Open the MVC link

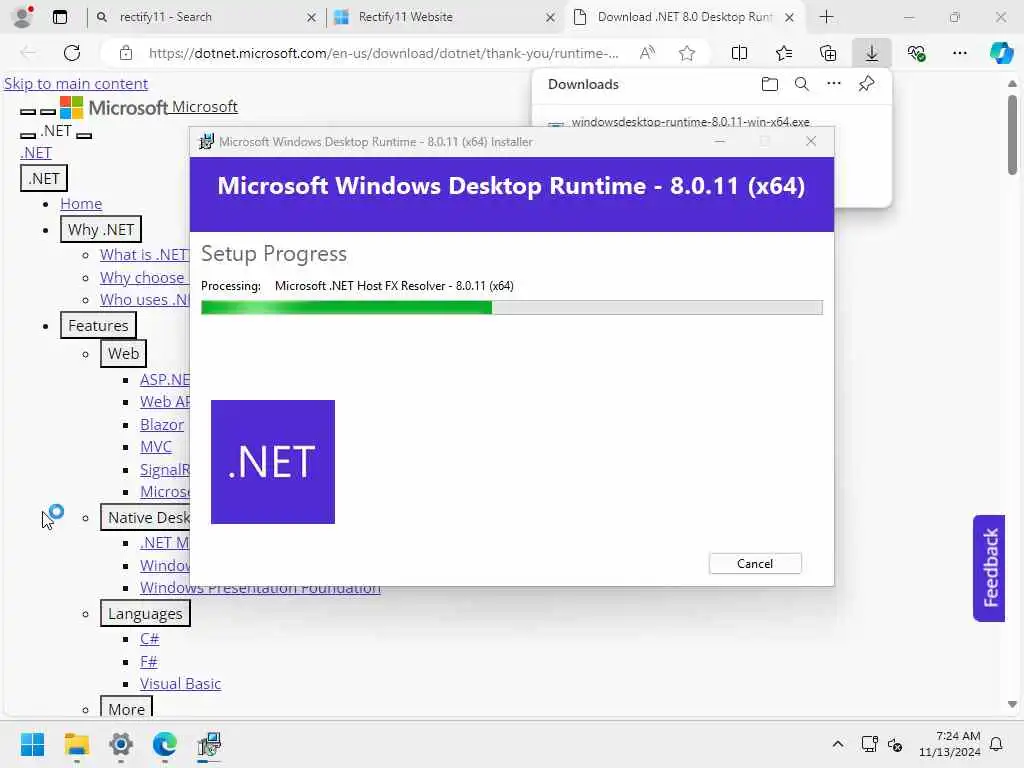point(156,447)
